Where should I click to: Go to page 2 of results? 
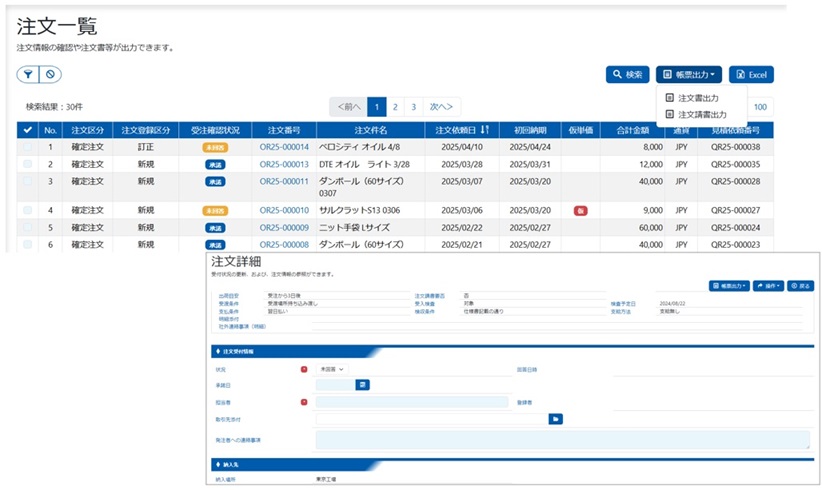point(395,106)
